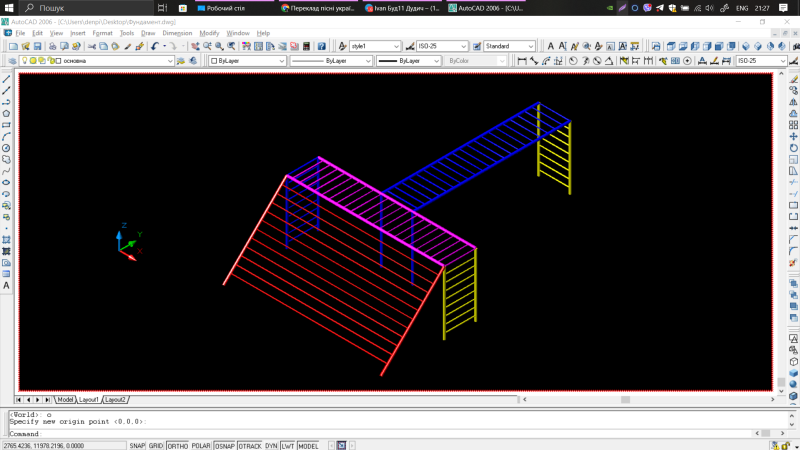Open the Dimension menu

177,33
